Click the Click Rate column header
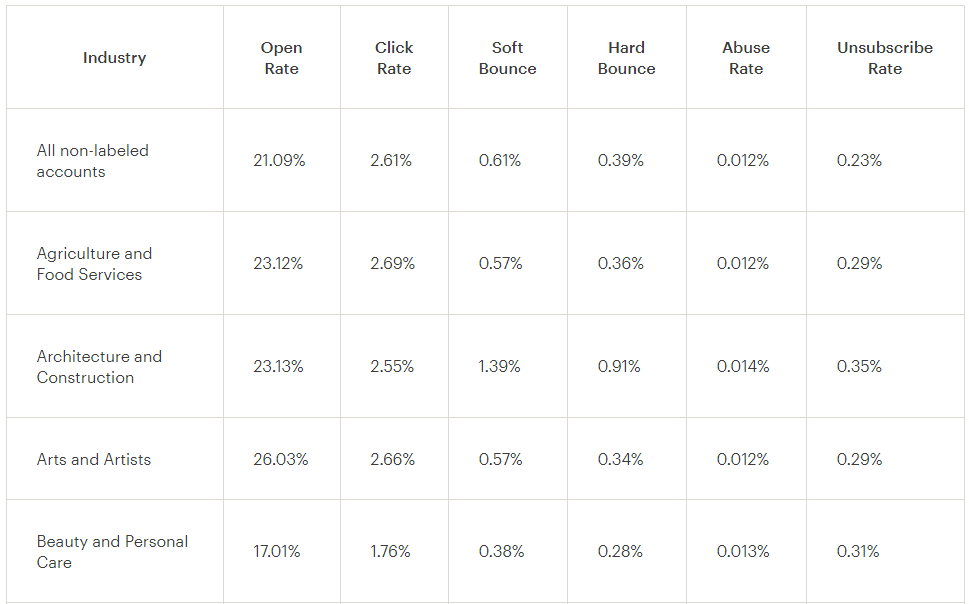The image size is (969, 604). [x=394, y=58]
